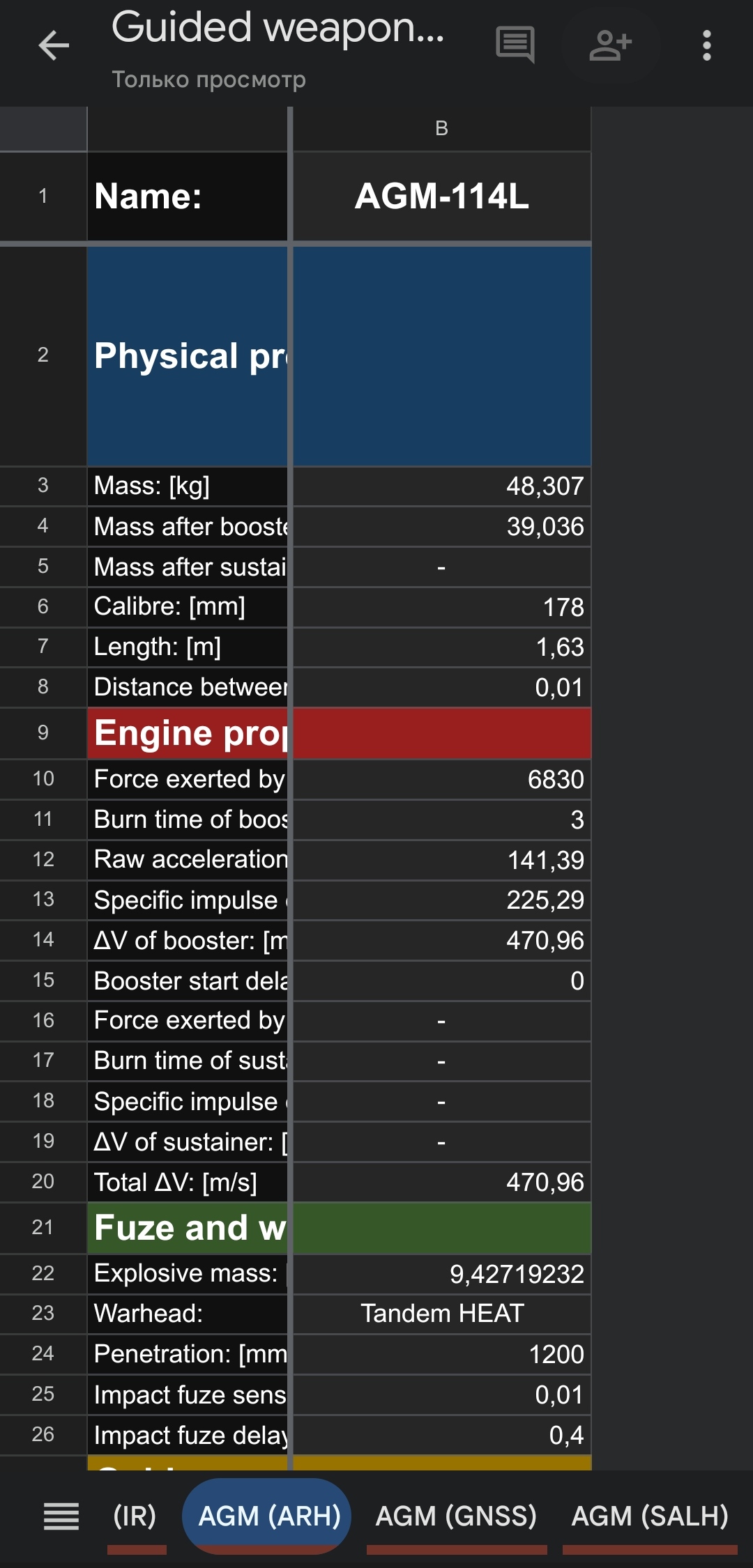Tap the blue Physical properties header cell
The width and height of the screenshot is (753, 1568).
coord(188,356)
